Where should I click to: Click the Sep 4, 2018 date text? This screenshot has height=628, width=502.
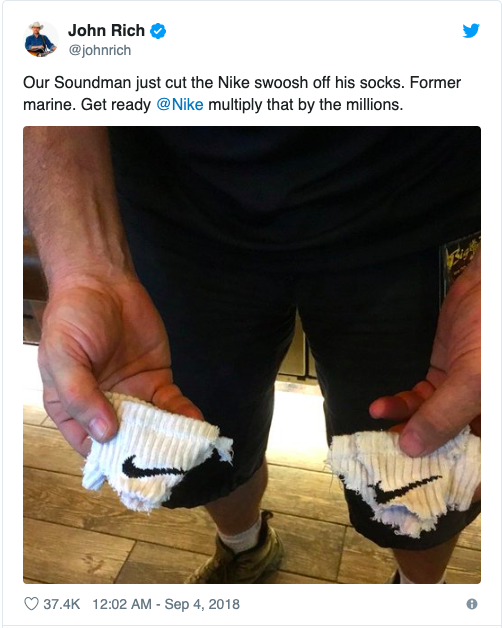click(202, 604)
